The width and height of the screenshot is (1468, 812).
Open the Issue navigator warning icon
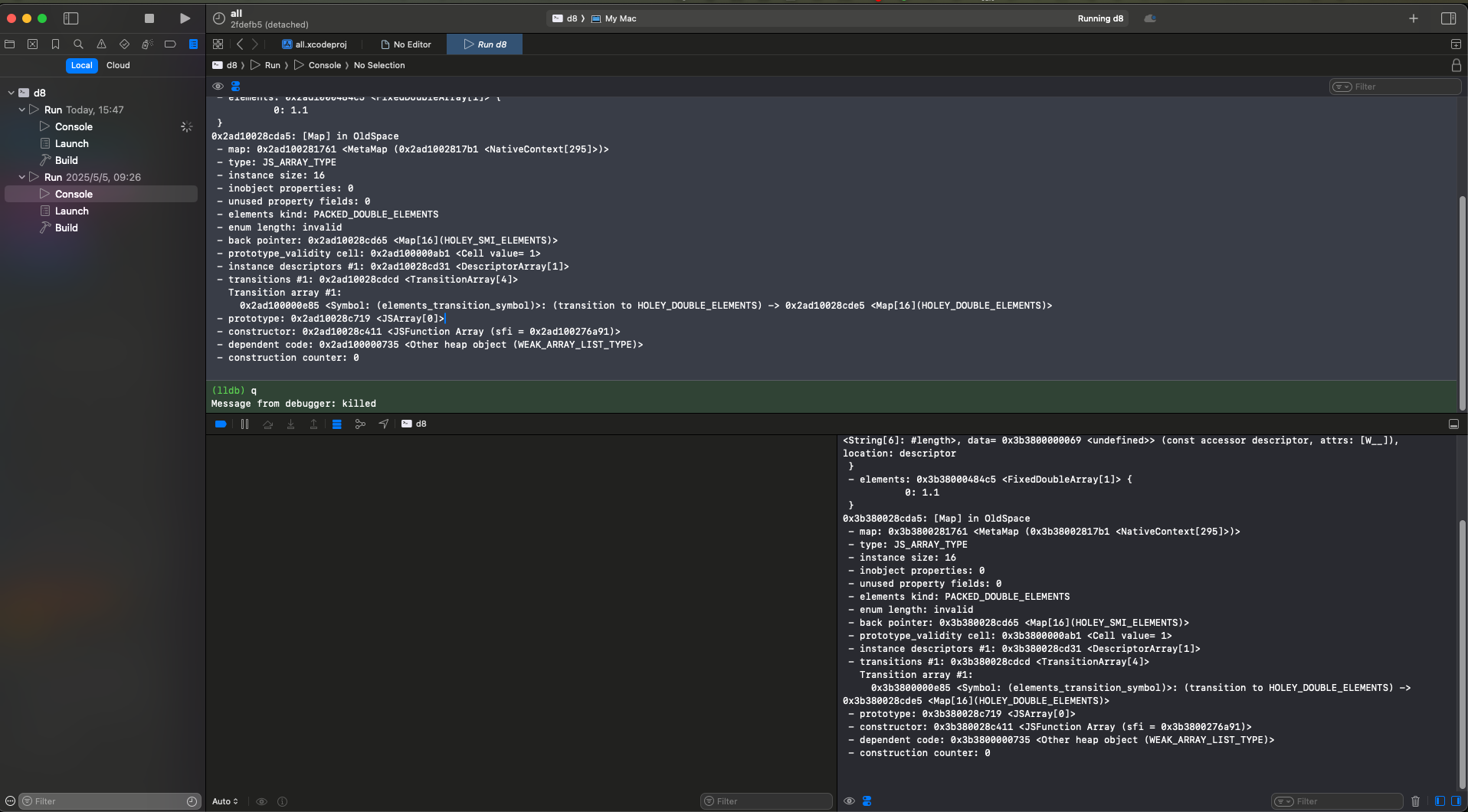coord(101,44)
